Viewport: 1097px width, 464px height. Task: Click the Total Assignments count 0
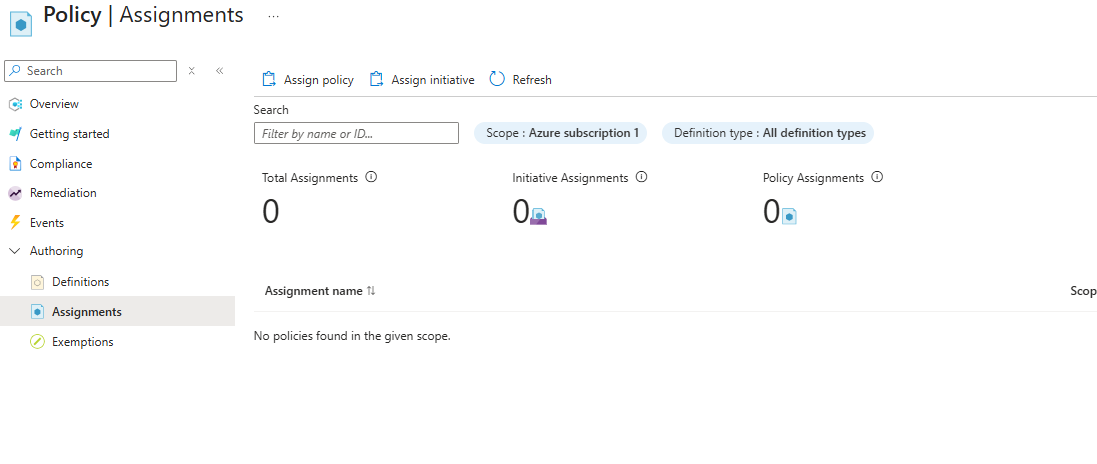[271, 211]
